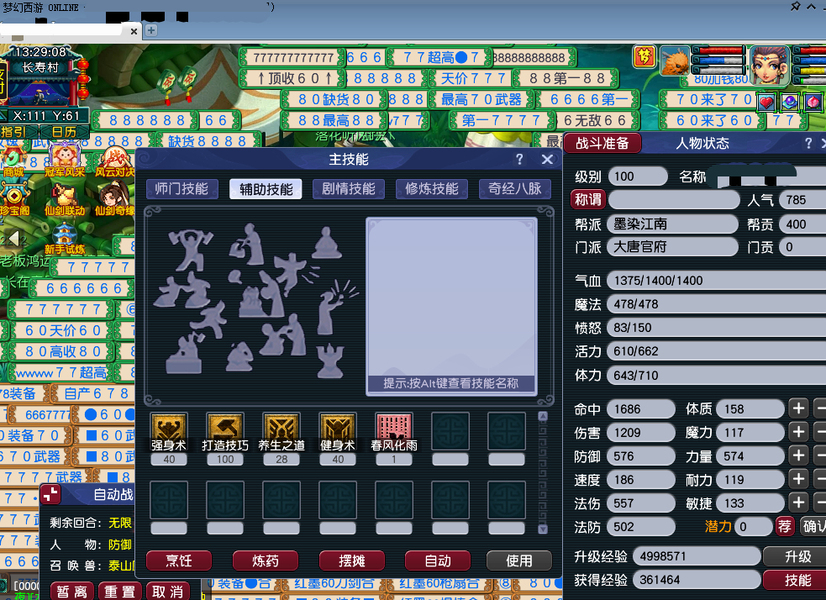Click the skill description preview panel
This screenshot has width=826, height=600.
point(451,306)
